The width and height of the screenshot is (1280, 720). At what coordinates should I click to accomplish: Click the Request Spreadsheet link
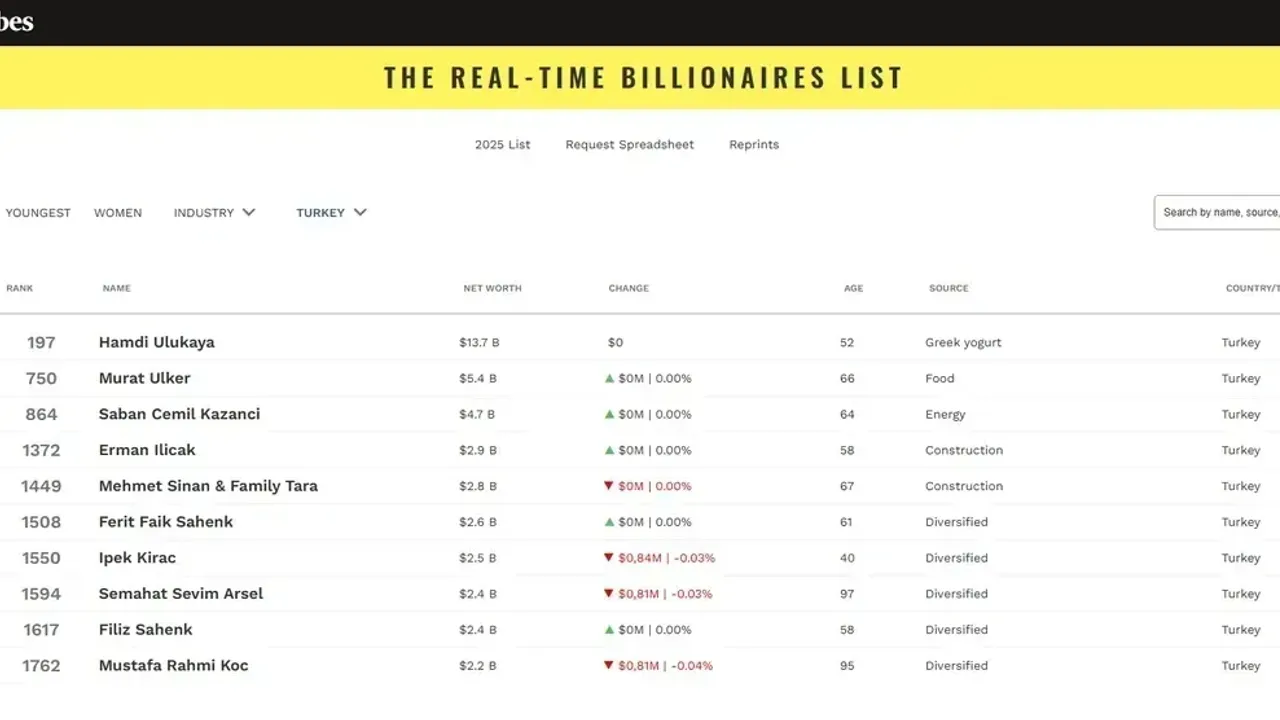(x=629, y=145)
